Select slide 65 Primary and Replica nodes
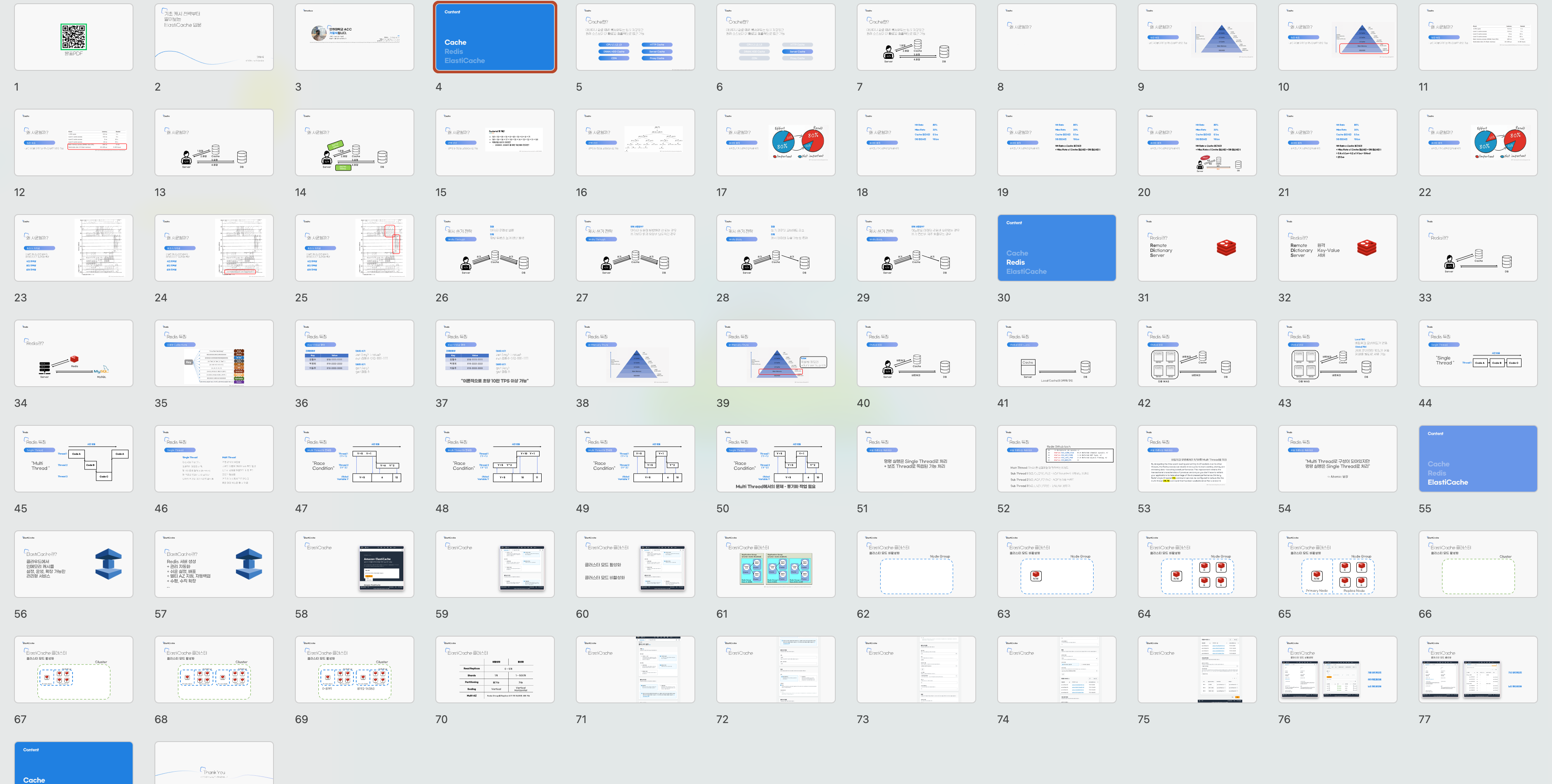 pyautogui.click(x=1337, y=564)
